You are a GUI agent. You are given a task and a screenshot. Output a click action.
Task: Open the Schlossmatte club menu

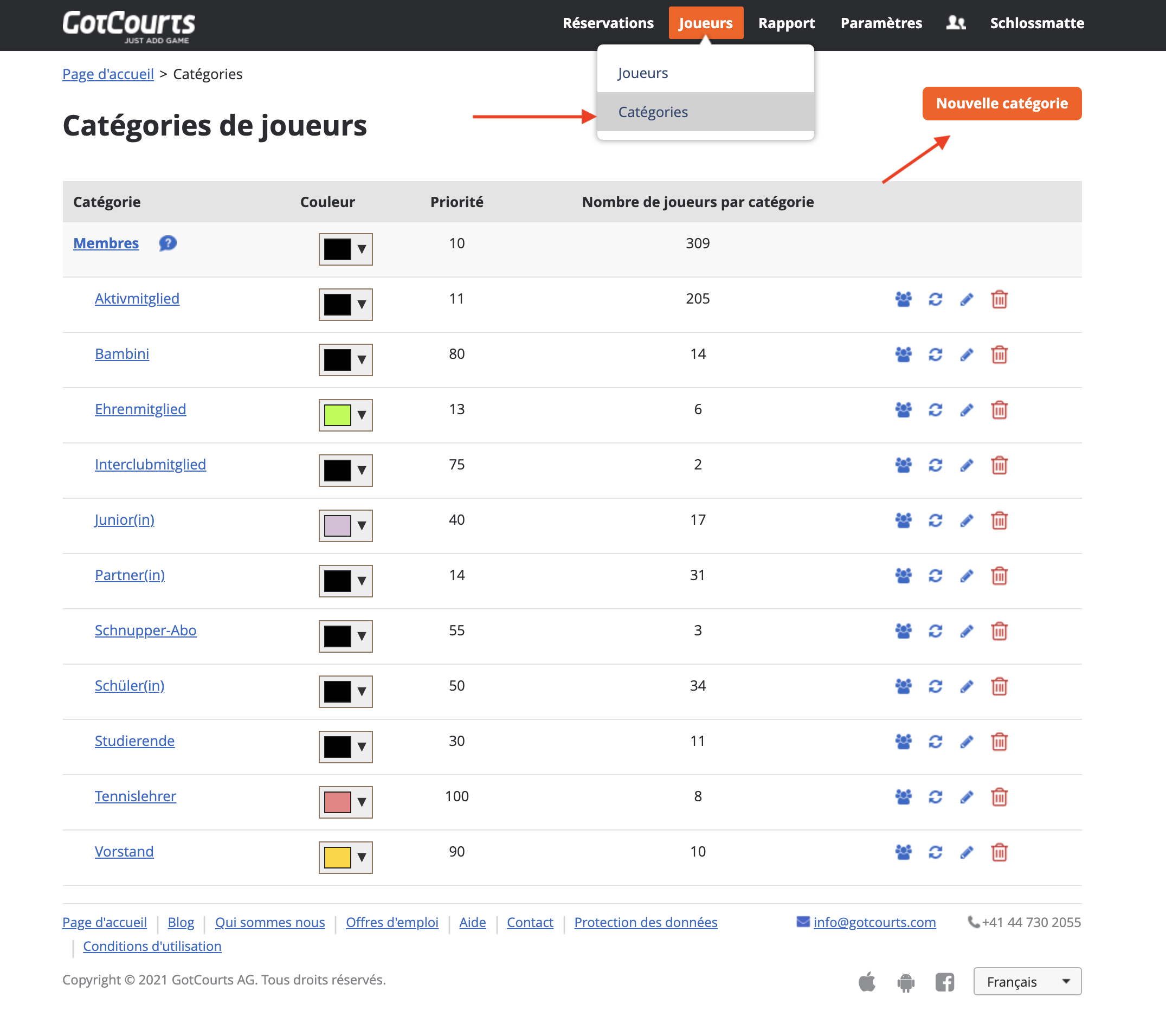1036,23
